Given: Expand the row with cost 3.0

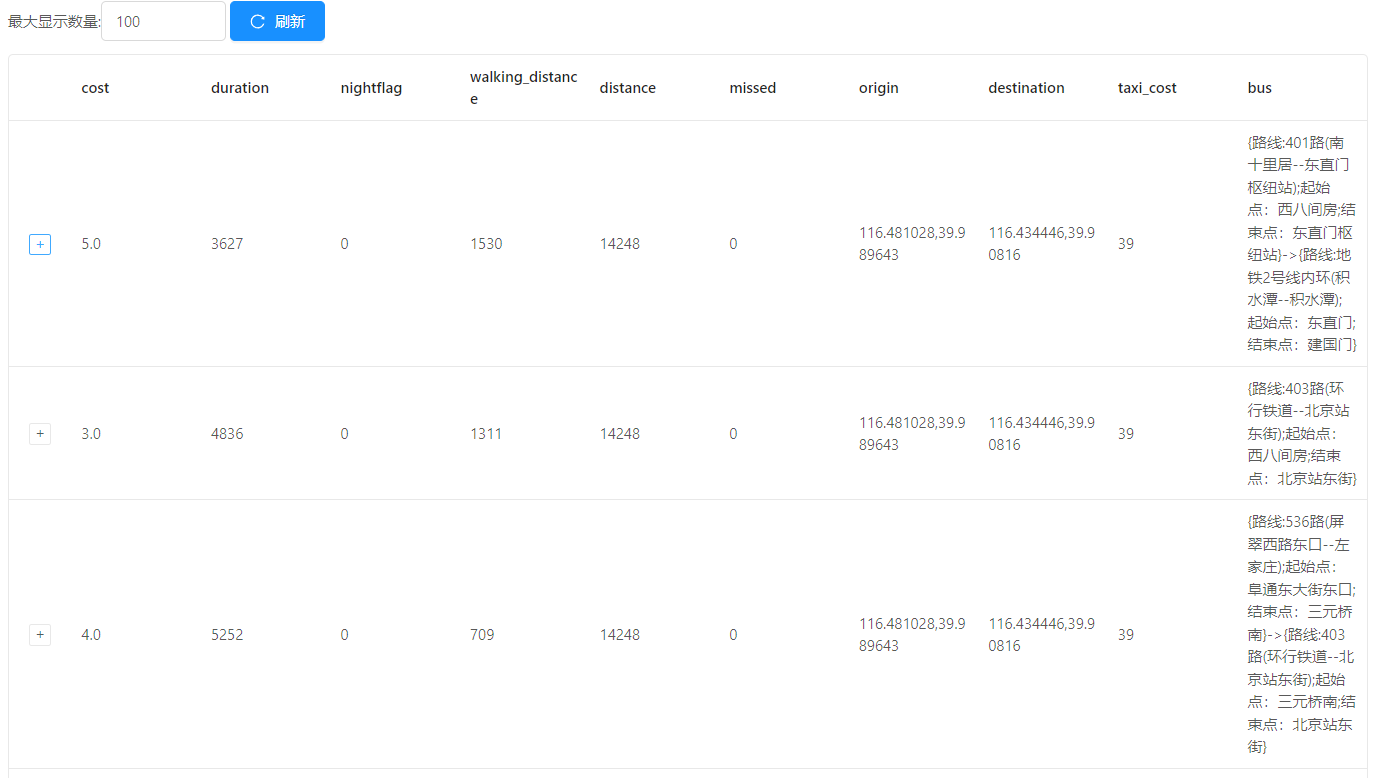Looking at the screenshot, I should tap(40, 433).
